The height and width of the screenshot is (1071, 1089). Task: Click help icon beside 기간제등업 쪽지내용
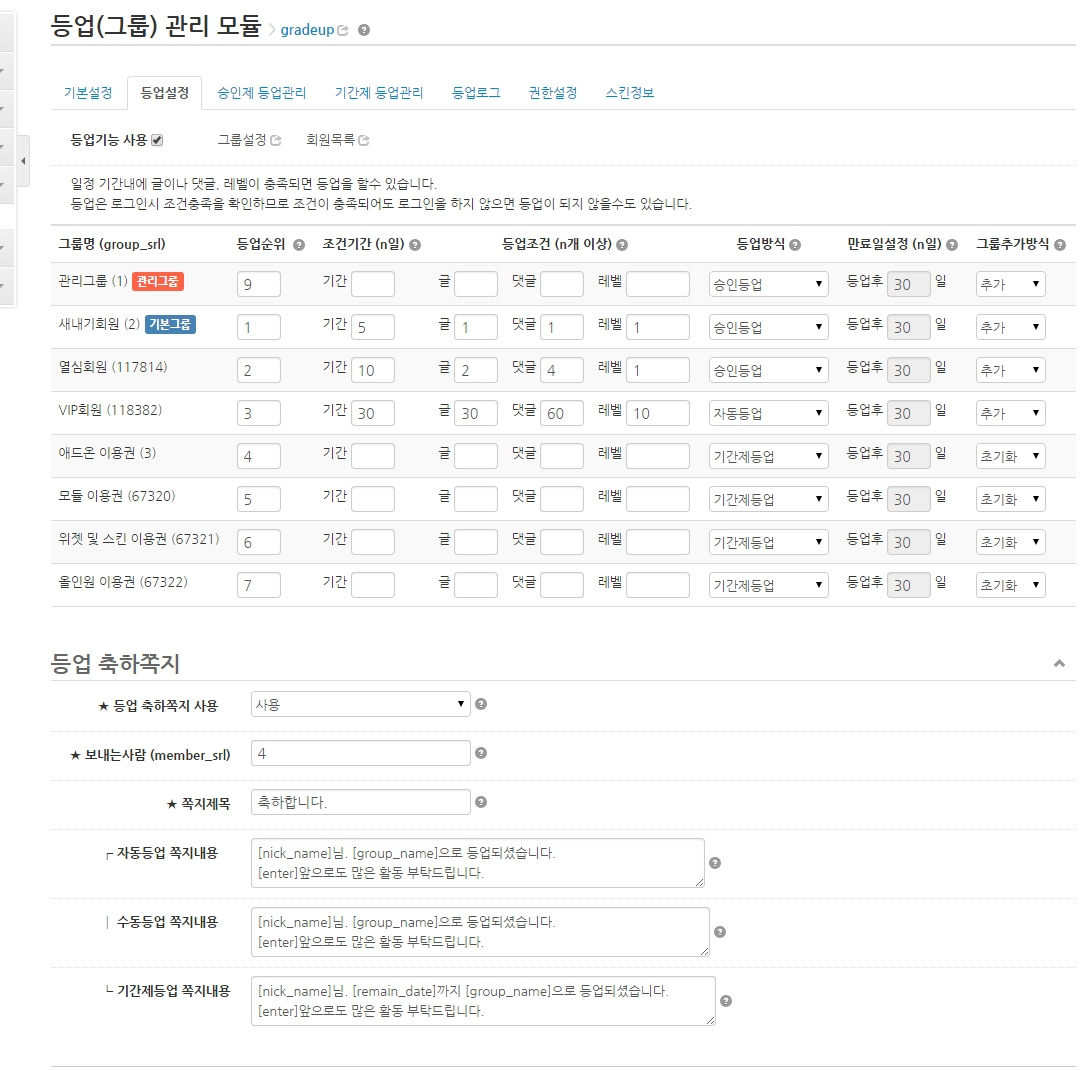pos(726,1001)
